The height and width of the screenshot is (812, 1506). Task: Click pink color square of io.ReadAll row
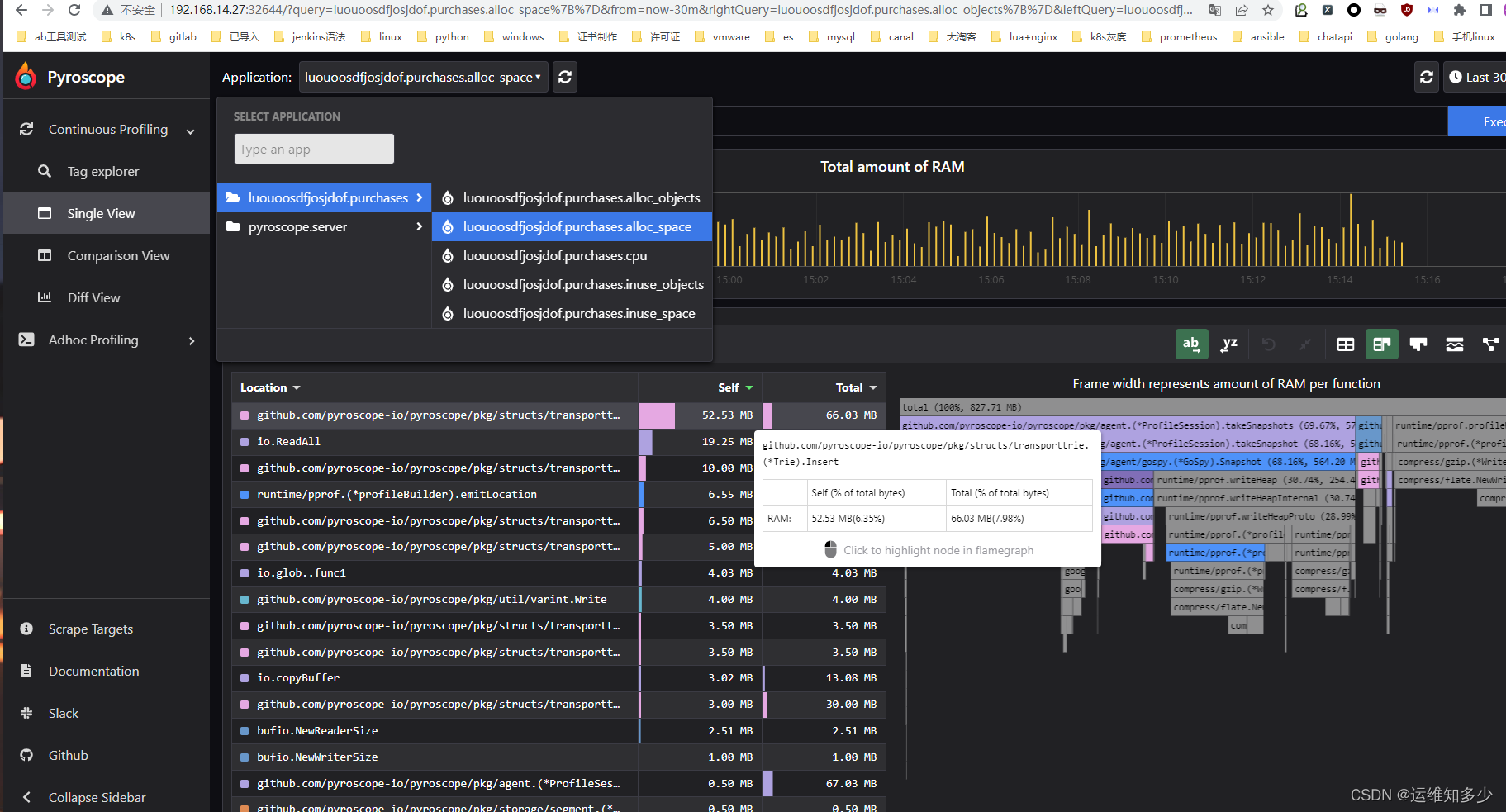245,442
